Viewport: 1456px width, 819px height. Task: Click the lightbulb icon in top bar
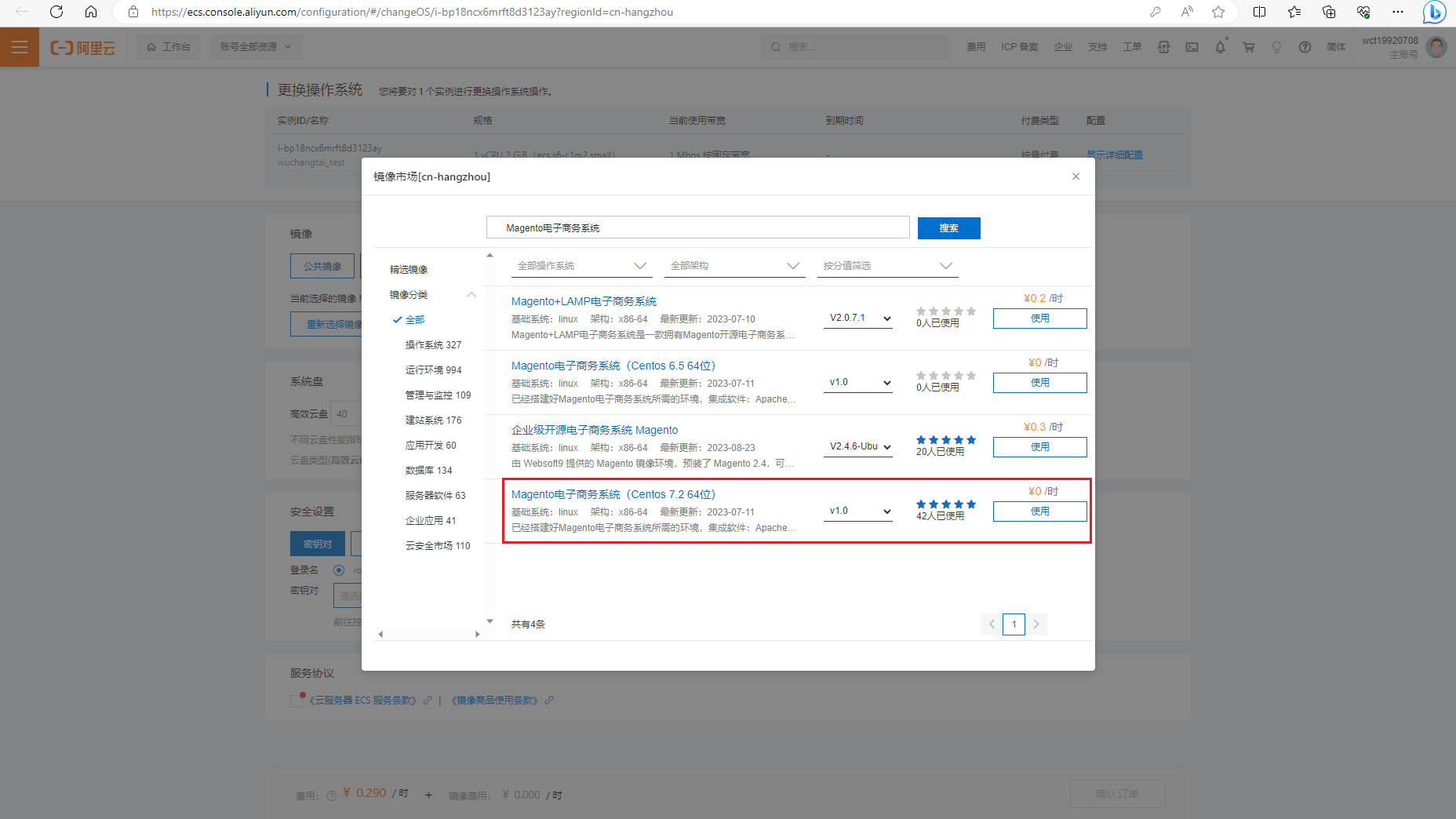coord(1277,47)
